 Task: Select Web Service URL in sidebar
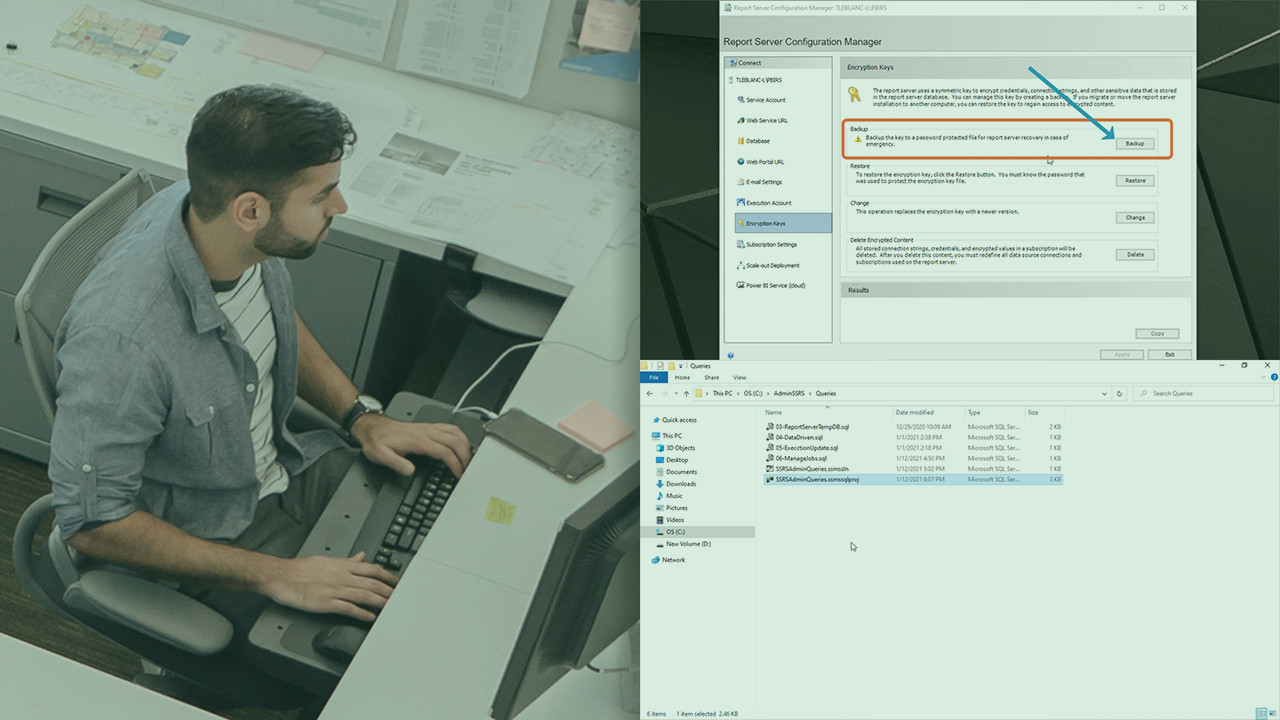[x=766, y=121]
